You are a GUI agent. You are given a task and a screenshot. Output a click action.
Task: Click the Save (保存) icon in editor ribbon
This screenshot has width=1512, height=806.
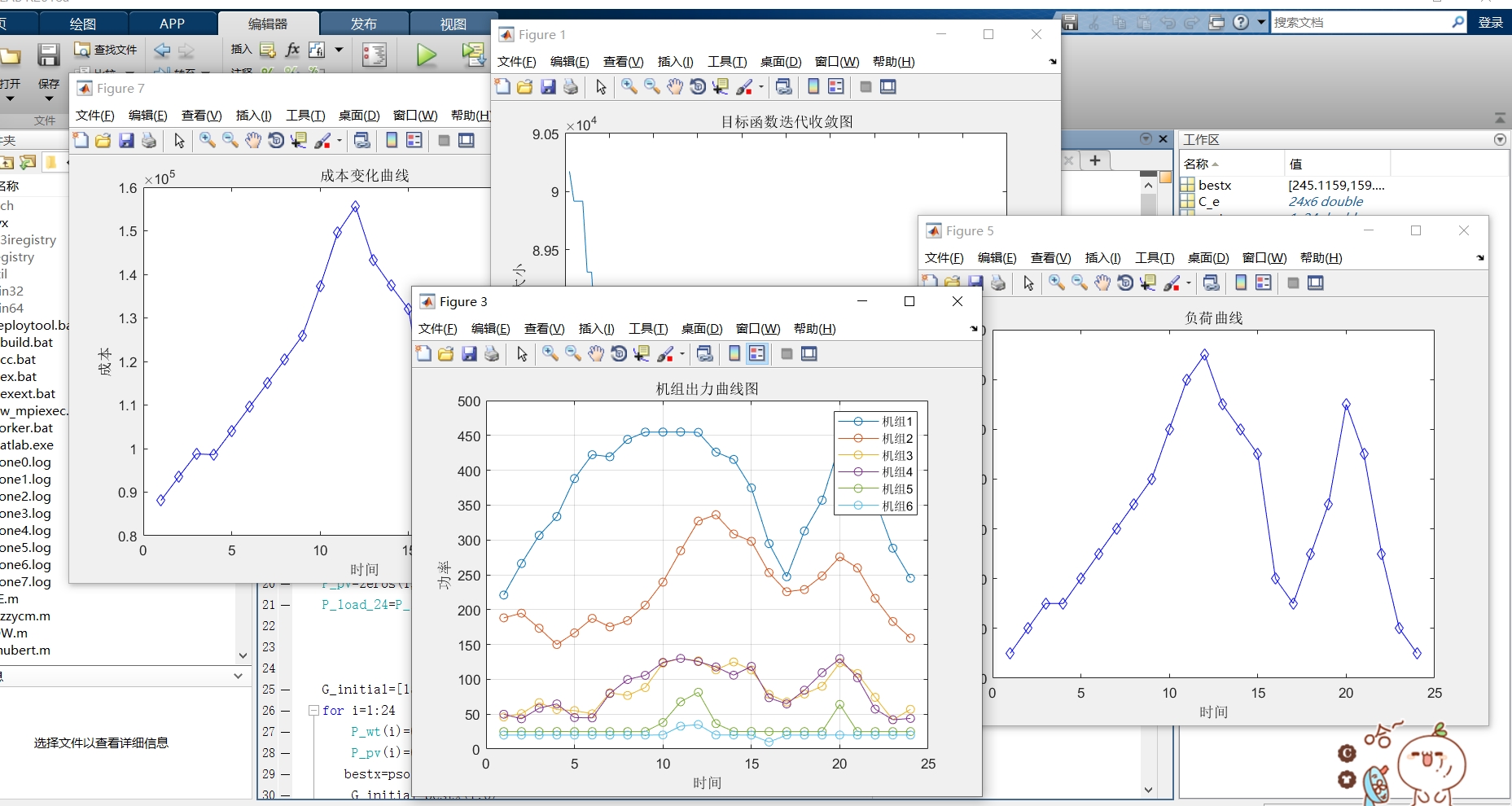coord(49,55)
